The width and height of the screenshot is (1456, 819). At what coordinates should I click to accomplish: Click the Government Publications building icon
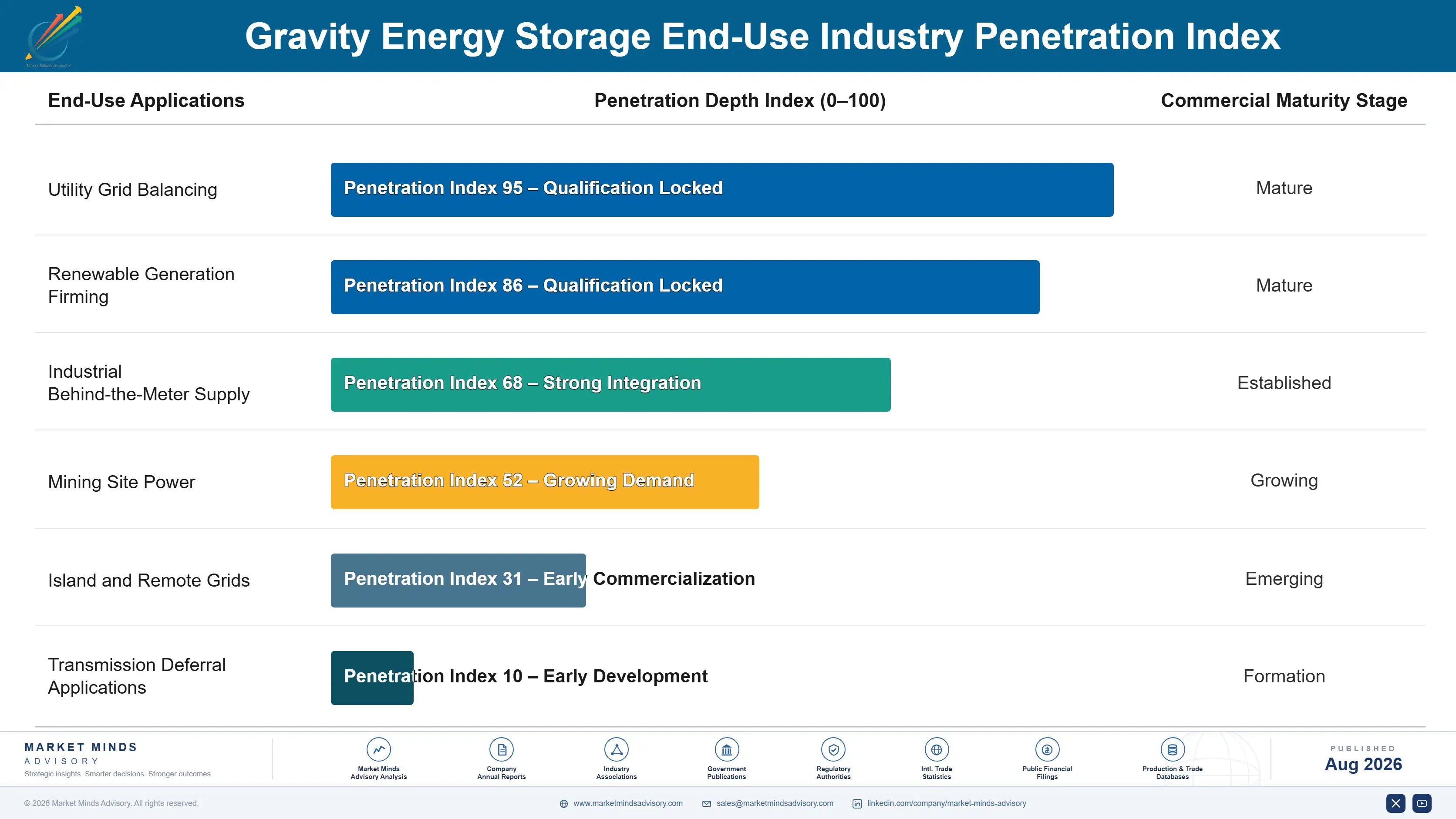[726, 749]
